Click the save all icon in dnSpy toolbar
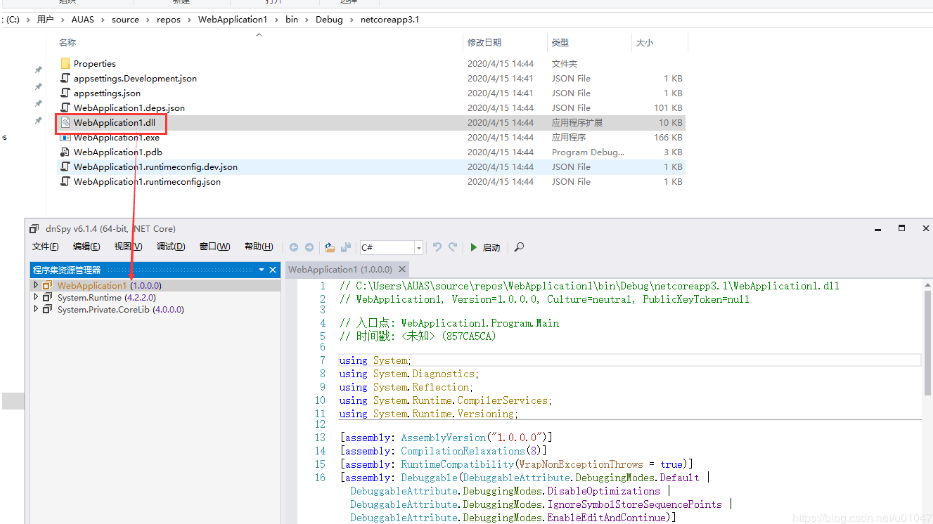Image resolution: width=933 pixels, height=524 pixels. pyautogui.click(x=346, y=247)
